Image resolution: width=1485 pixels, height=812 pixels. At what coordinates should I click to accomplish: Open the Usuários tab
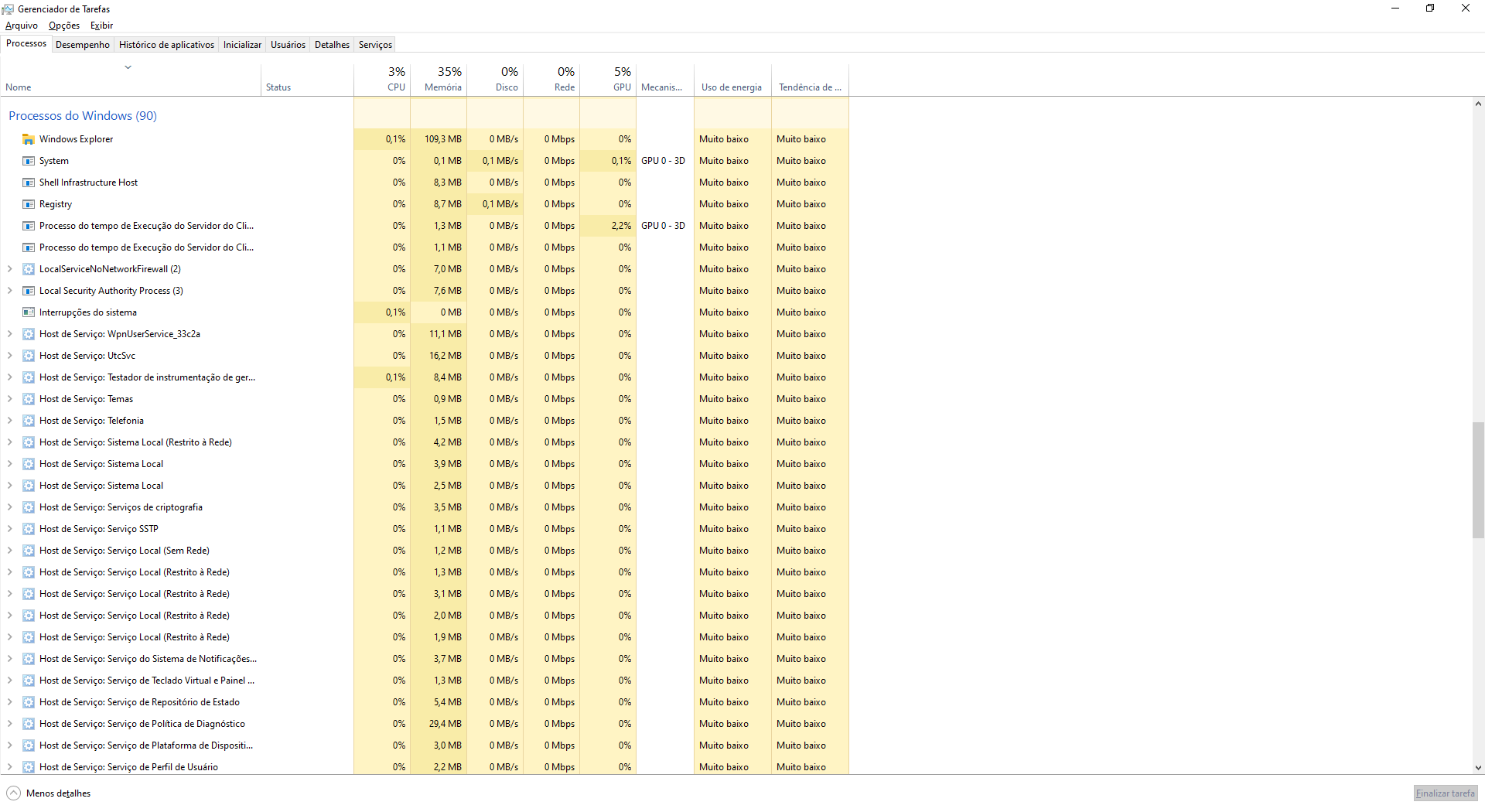point(288,45)
